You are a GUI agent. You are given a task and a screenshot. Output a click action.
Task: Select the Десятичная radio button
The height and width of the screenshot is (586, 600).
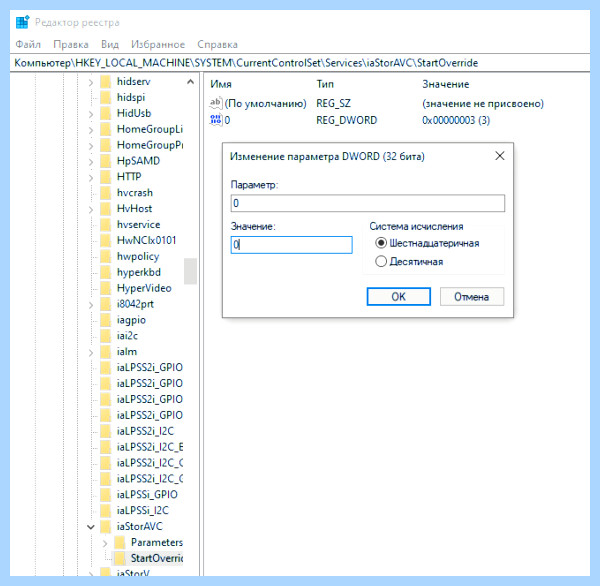pyautogui.click(x=381, y=261)
